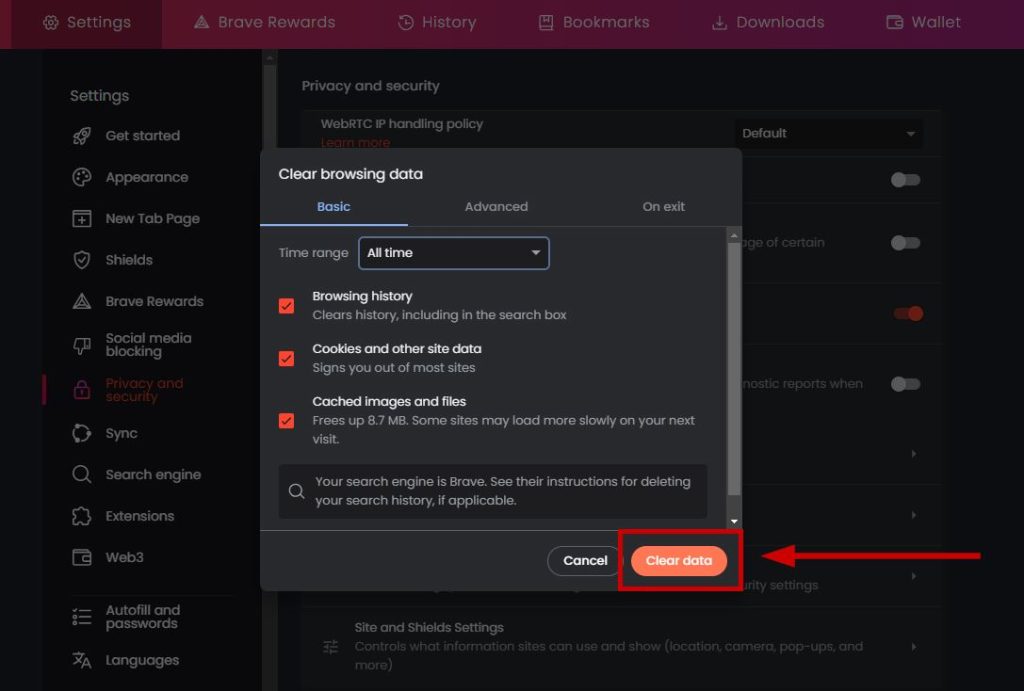Click the Cancel button
Viewport: 1024px width, 691px height.
pyautogui.click(x=585, y=561)
